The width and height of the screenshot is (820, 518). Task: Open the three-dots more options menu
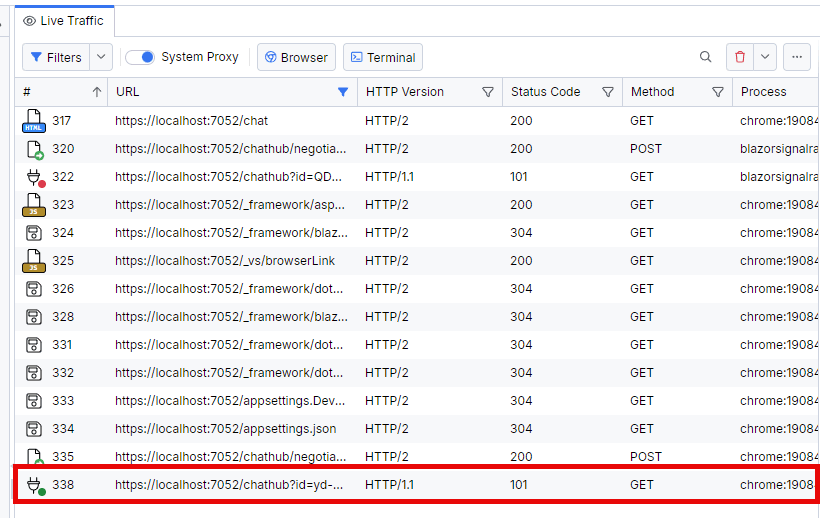click(x=797, y=57)
